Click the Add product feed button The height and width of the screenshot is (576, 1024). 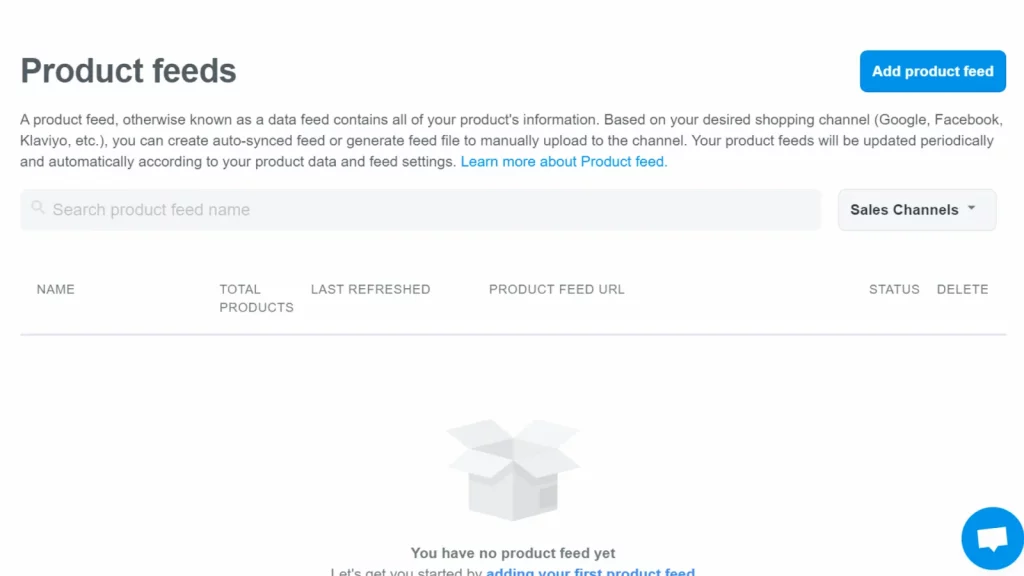[x=932, y=71]
